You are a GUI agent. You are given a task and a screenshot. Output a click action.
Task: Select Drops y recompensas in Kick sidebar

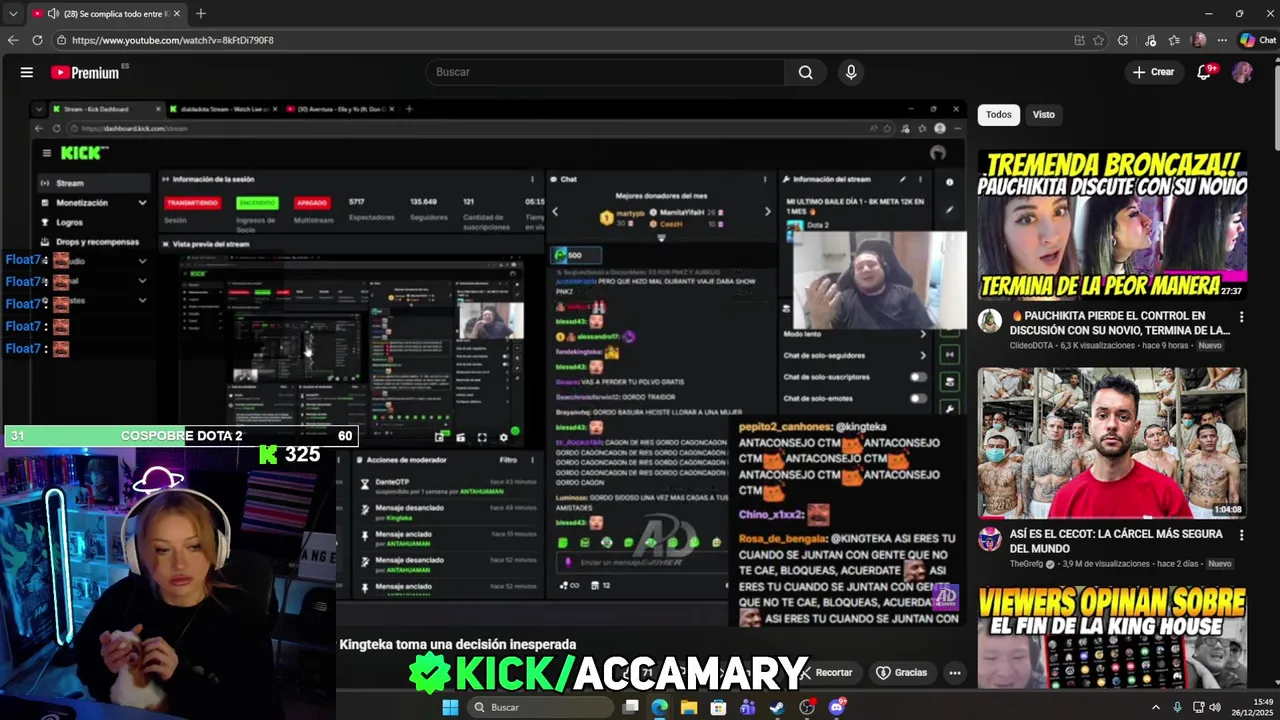93,241
